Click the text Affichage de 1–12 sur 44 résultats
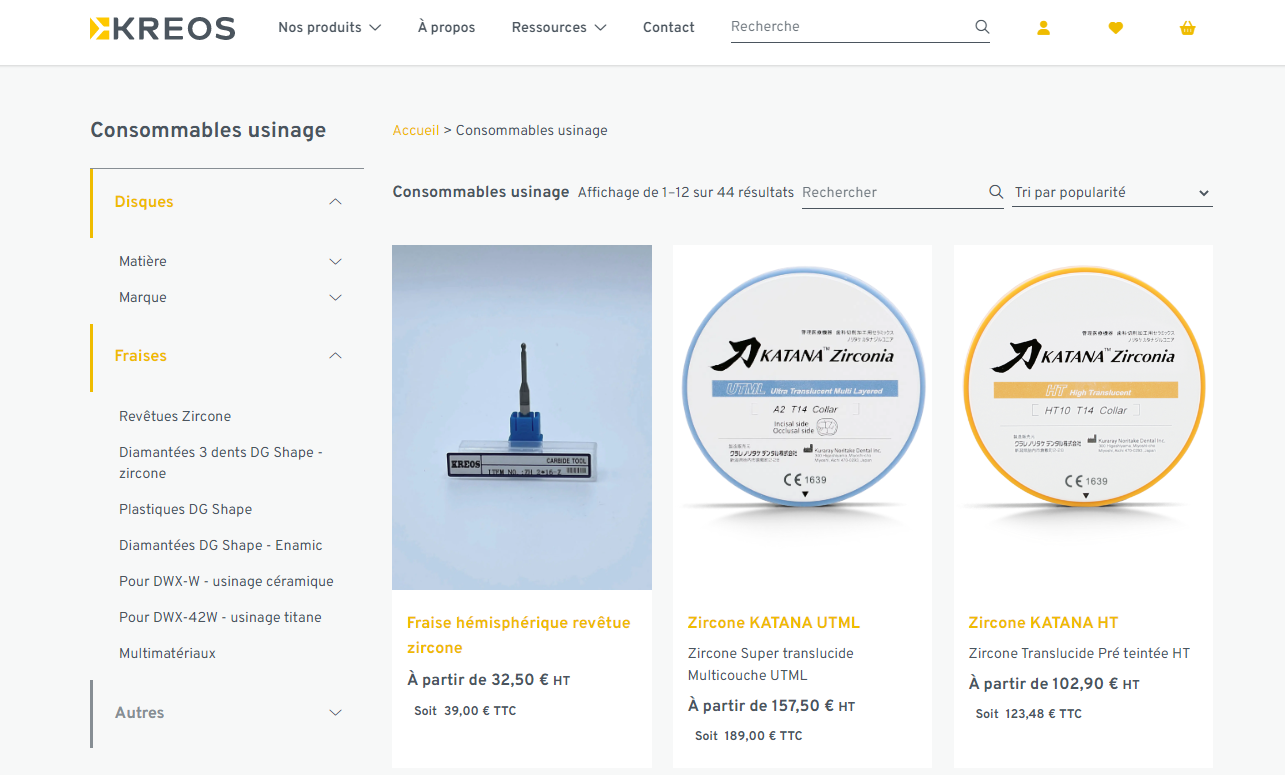Viewport: 1285px width, 775px height. click(686, 192)
